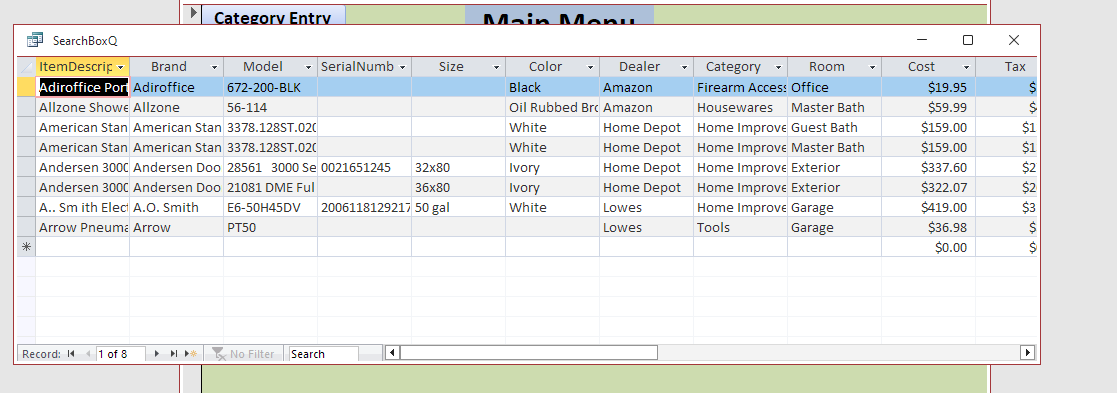Open Size column filter dropdown
Viewport: 1117px width, 393px height.
pyautogui.click(x=497, y=67)
